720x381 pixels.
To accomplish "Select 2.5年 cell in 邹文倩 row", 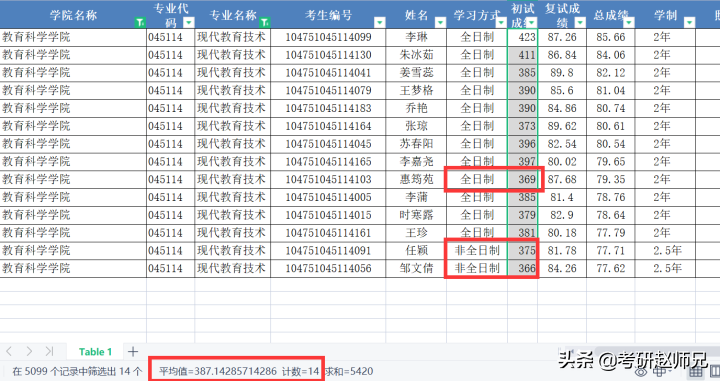I will click(665, 269).
